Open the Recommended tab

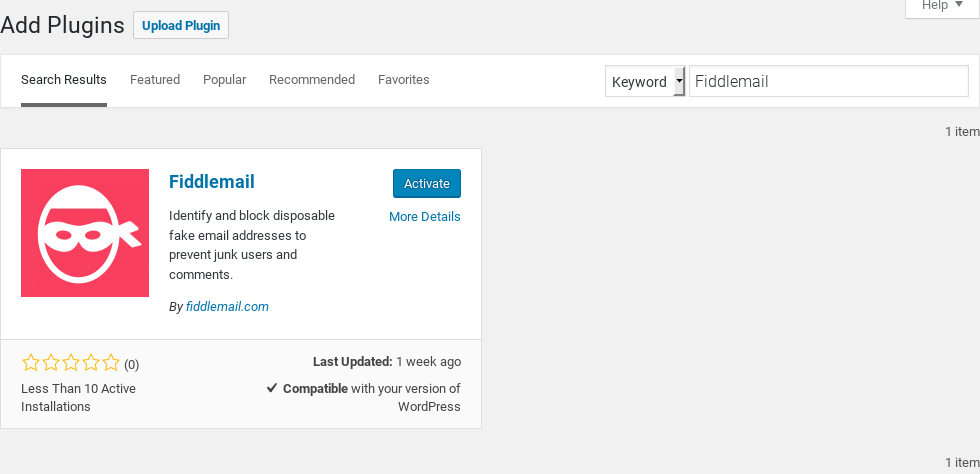[x=312, y=79]
